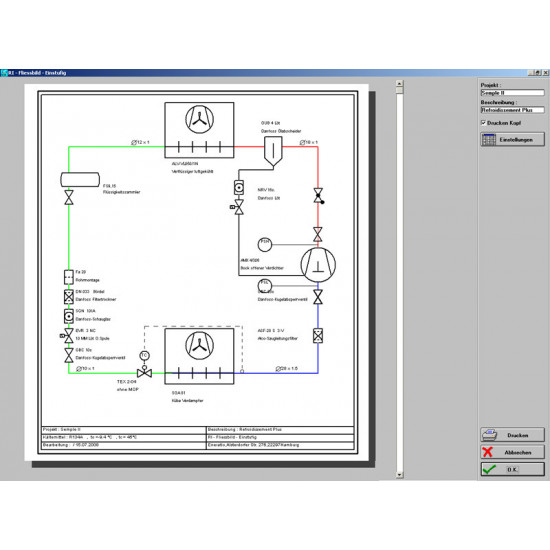Select the compressor symbol
Viewport: 550px width, 550px height.
(318, 265)
